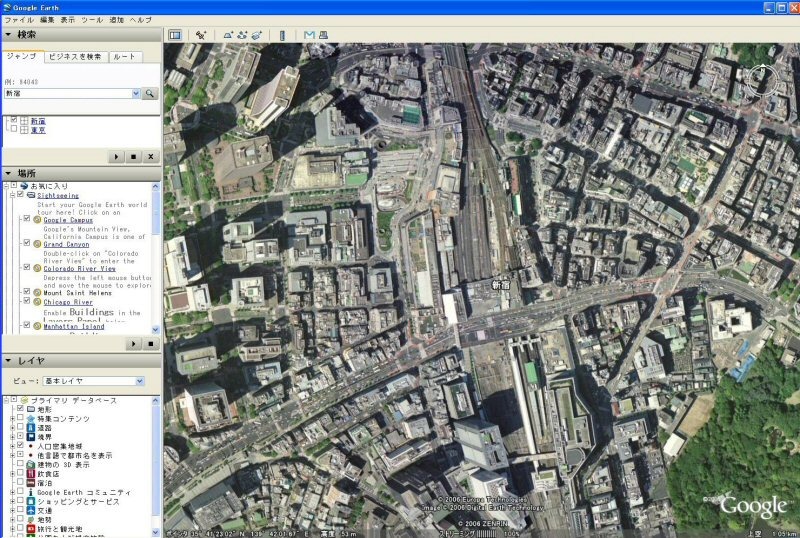Toggle the sidebar show/hide toolbar icon
The height and width of the screenshot is (538, 800).
[175, 35]
